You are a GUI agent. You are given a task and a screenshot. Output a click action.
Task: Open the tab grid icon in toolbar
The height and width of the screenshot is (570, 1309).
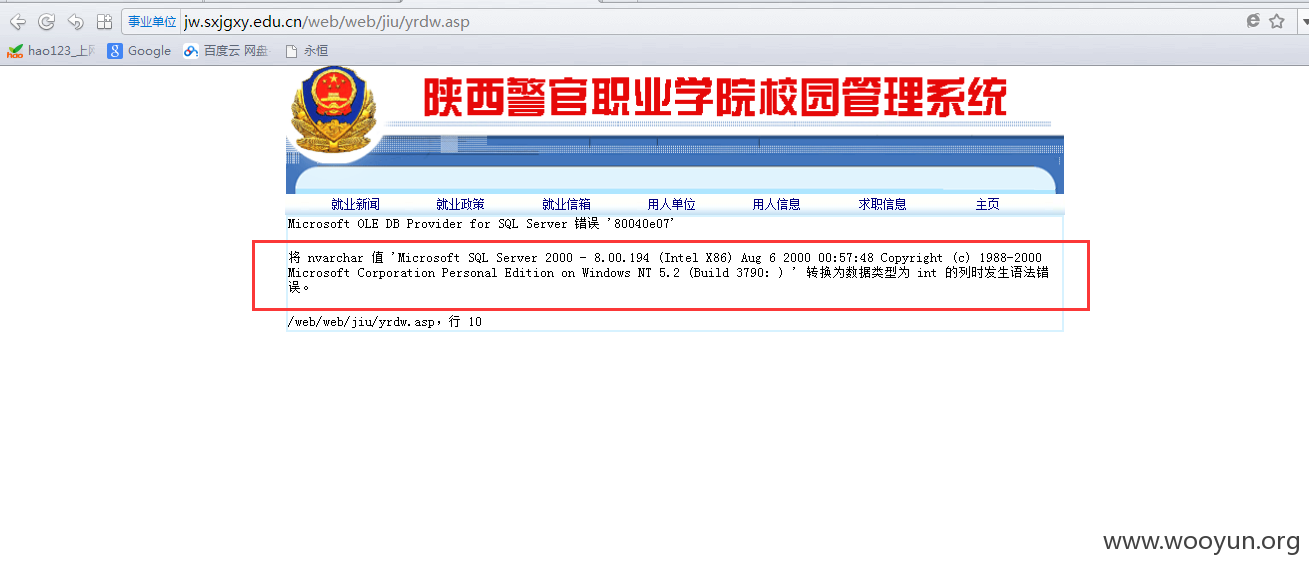pyautogui.click(x=104, y=21)
